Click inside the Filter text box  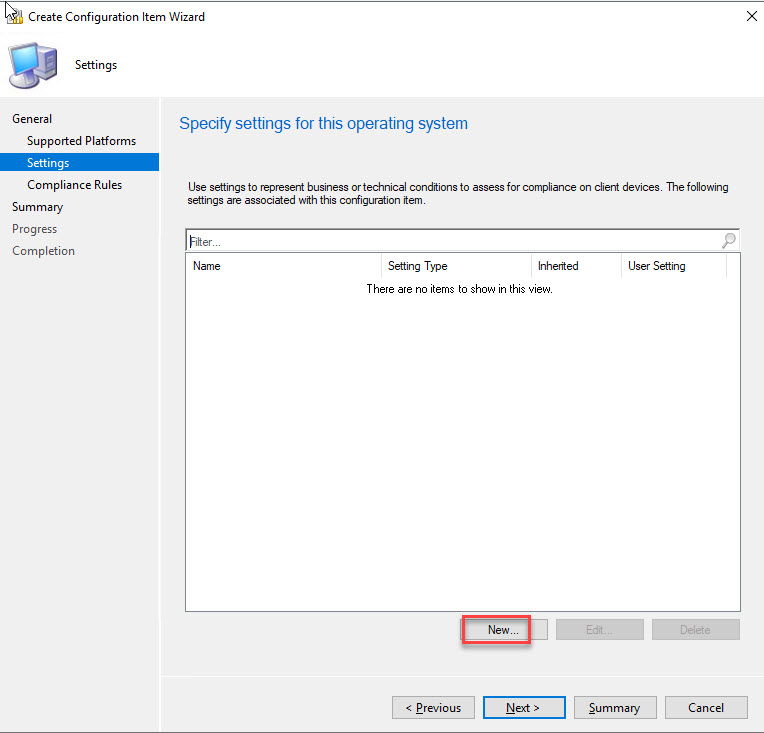coord(450,241)
